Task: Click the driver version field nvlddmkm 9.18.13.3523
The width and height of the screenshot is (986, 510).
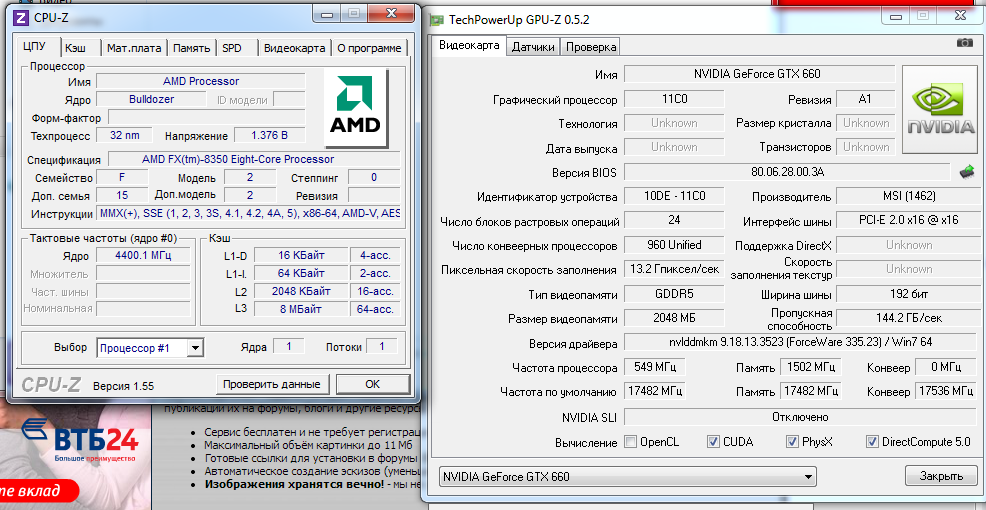Action: click(x=802, y=343)
